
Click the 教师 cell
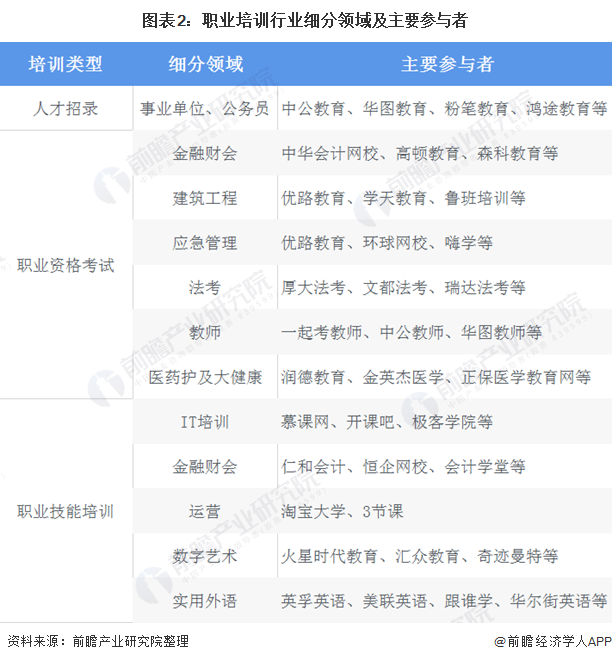(205, 332)
